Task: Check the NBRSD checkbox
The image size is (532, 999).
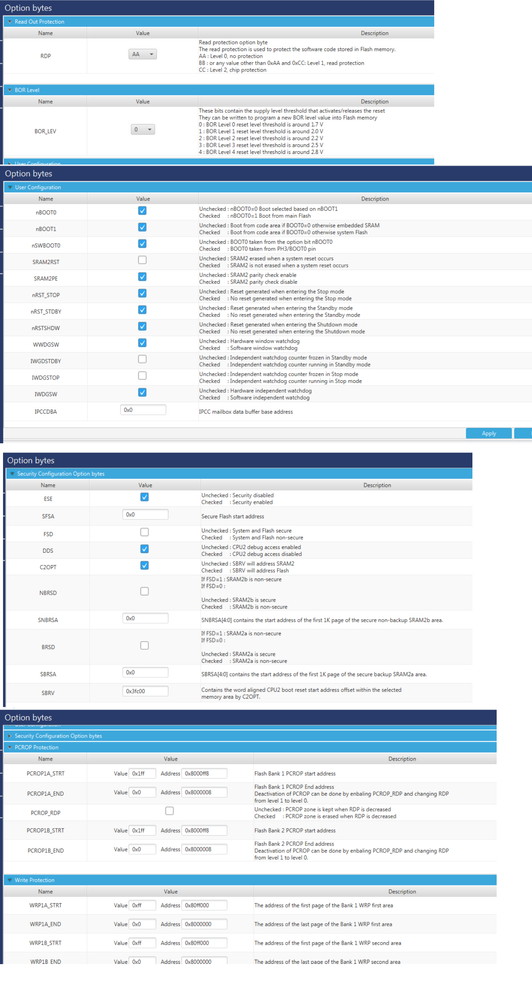Action: pos(145,591)
